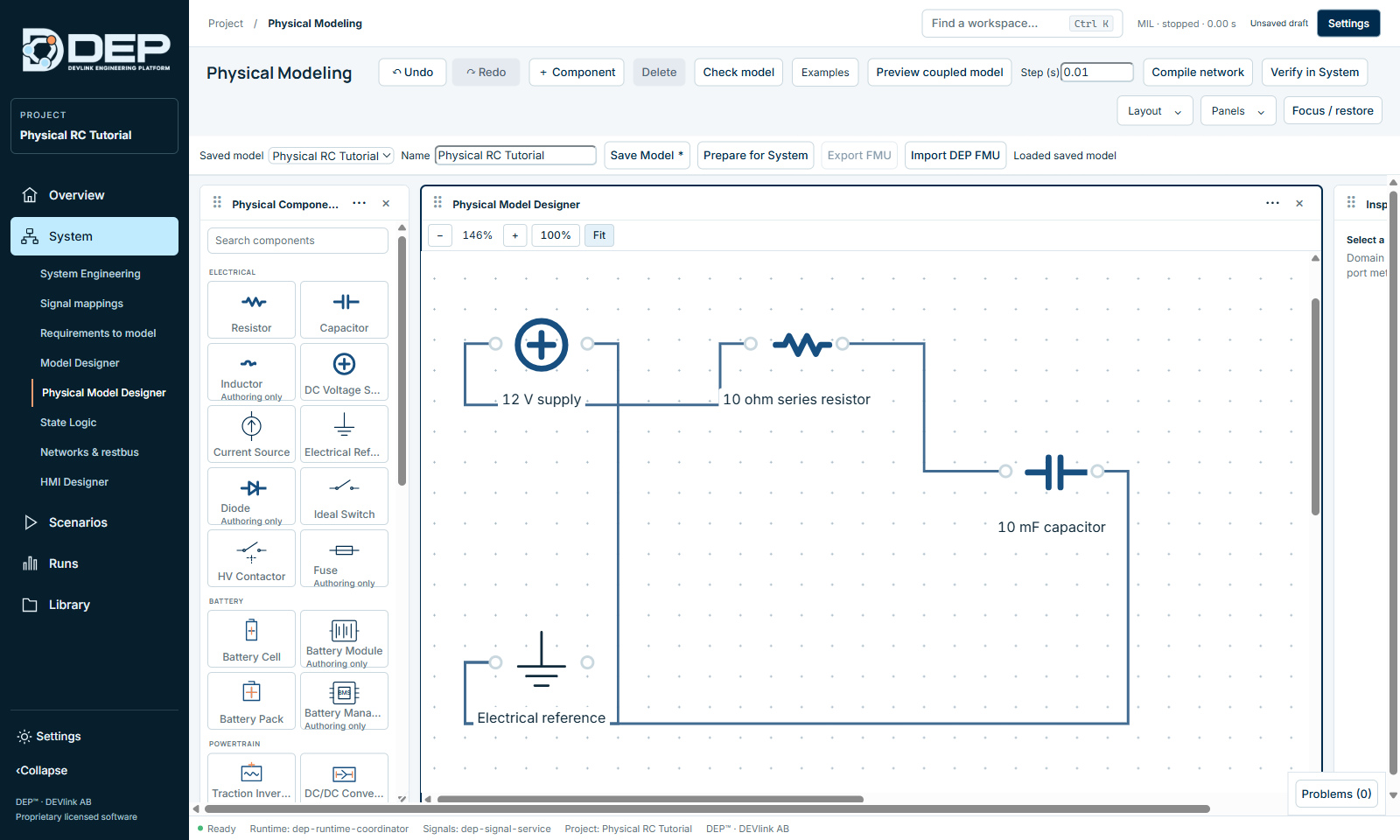Screen dimensions: 1400x840
Task: Open the Library section
Action: coord(94,605)
